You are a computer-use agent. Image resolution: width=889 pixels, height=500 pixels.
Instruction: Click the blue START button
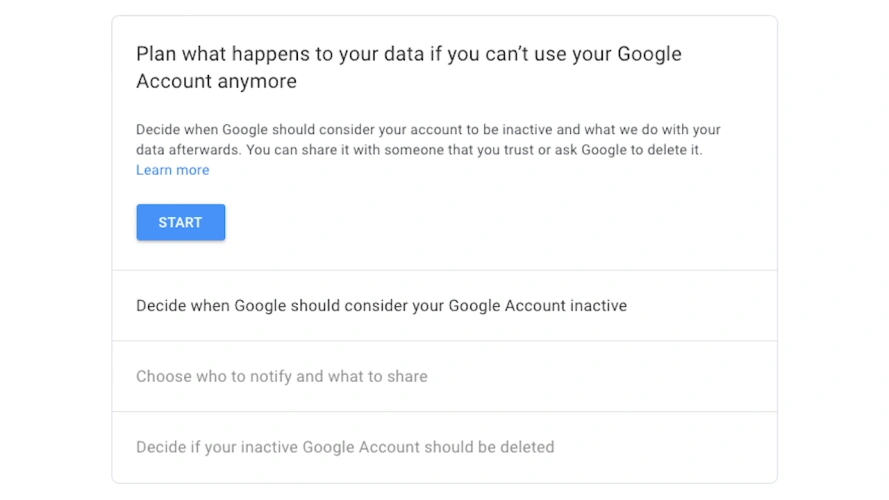tap(180, 222)
